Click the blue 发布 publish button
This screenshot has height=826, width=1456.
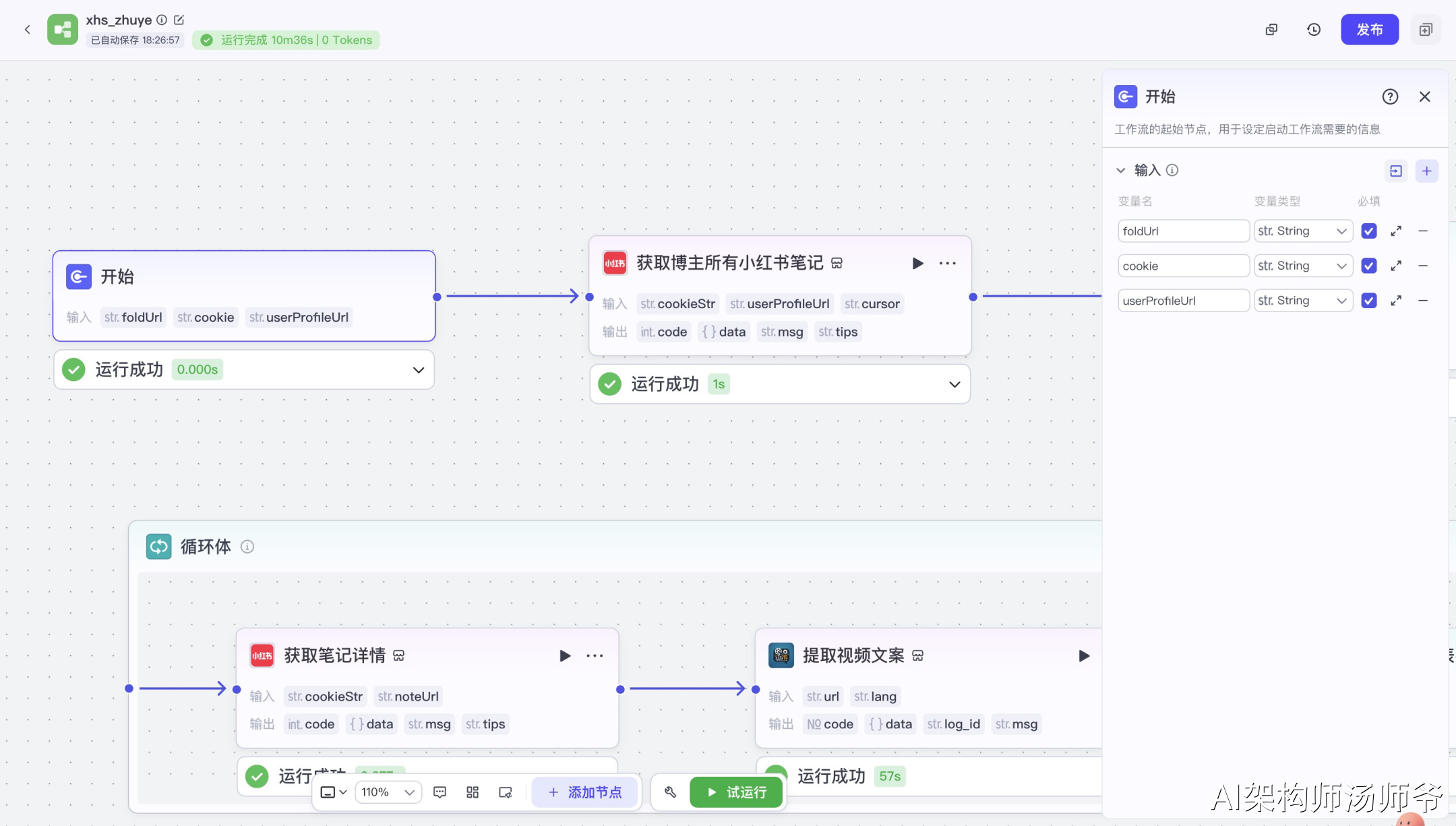pos(1369,30)
